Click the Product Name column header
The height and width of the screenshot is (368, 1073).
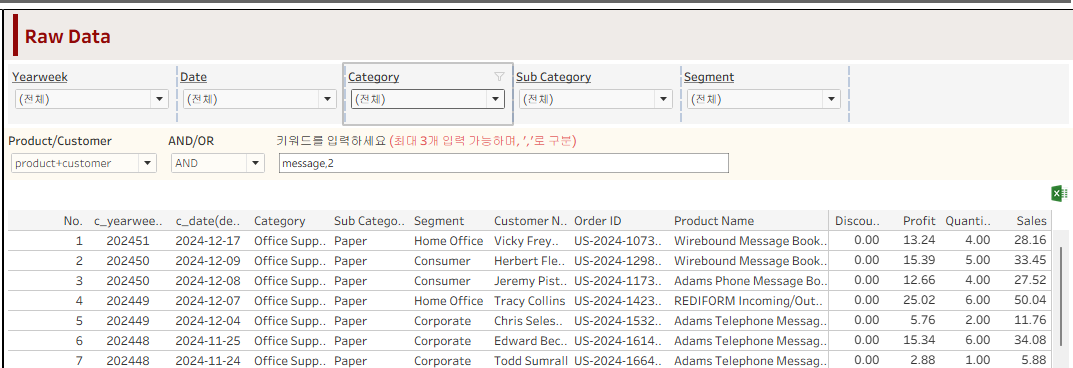[x=714, y=221]
